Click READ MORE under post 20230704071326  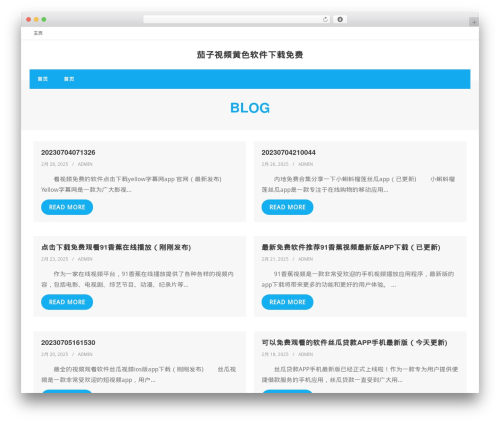[67, 207]
